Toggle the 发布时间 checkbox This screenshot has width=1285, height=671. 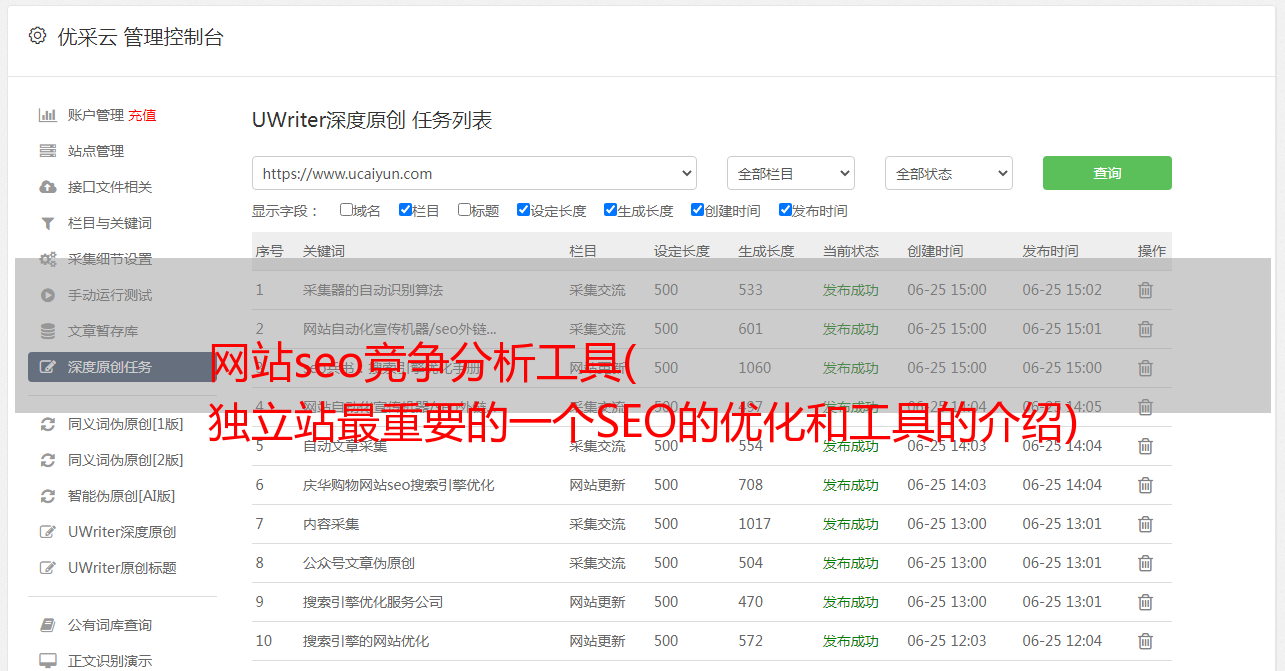[784, 210]
